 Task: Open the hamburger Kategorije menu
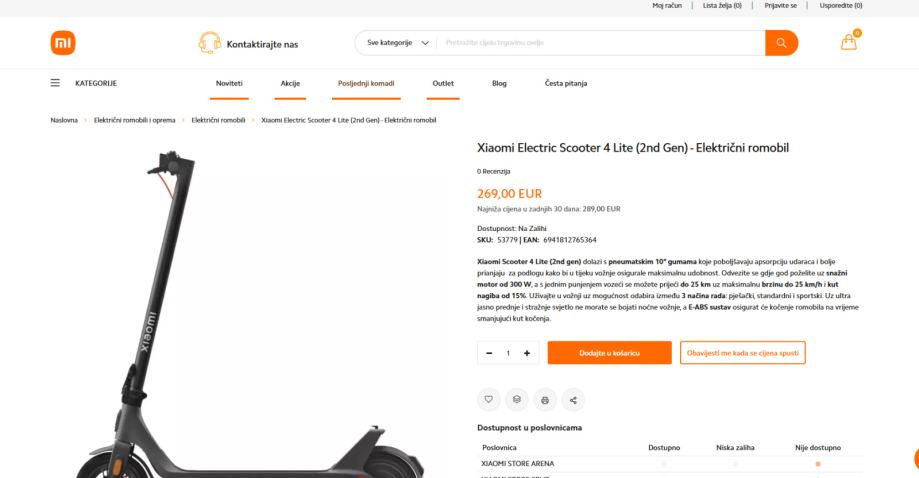[55, 83]
